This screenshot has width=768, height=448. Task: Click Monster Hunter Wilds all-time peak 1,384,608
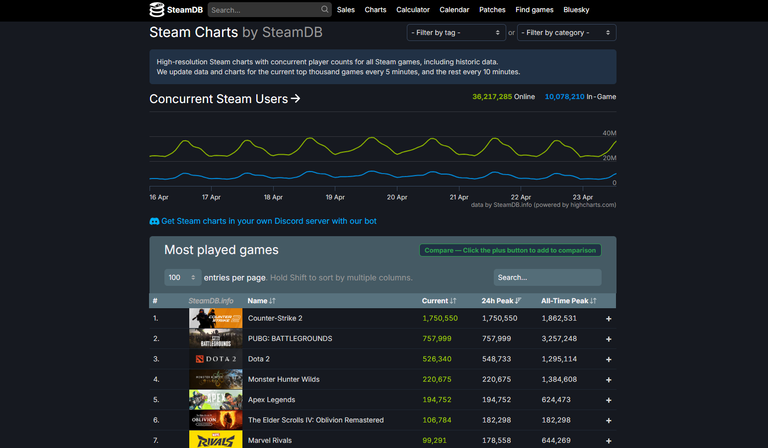(559, 379)
